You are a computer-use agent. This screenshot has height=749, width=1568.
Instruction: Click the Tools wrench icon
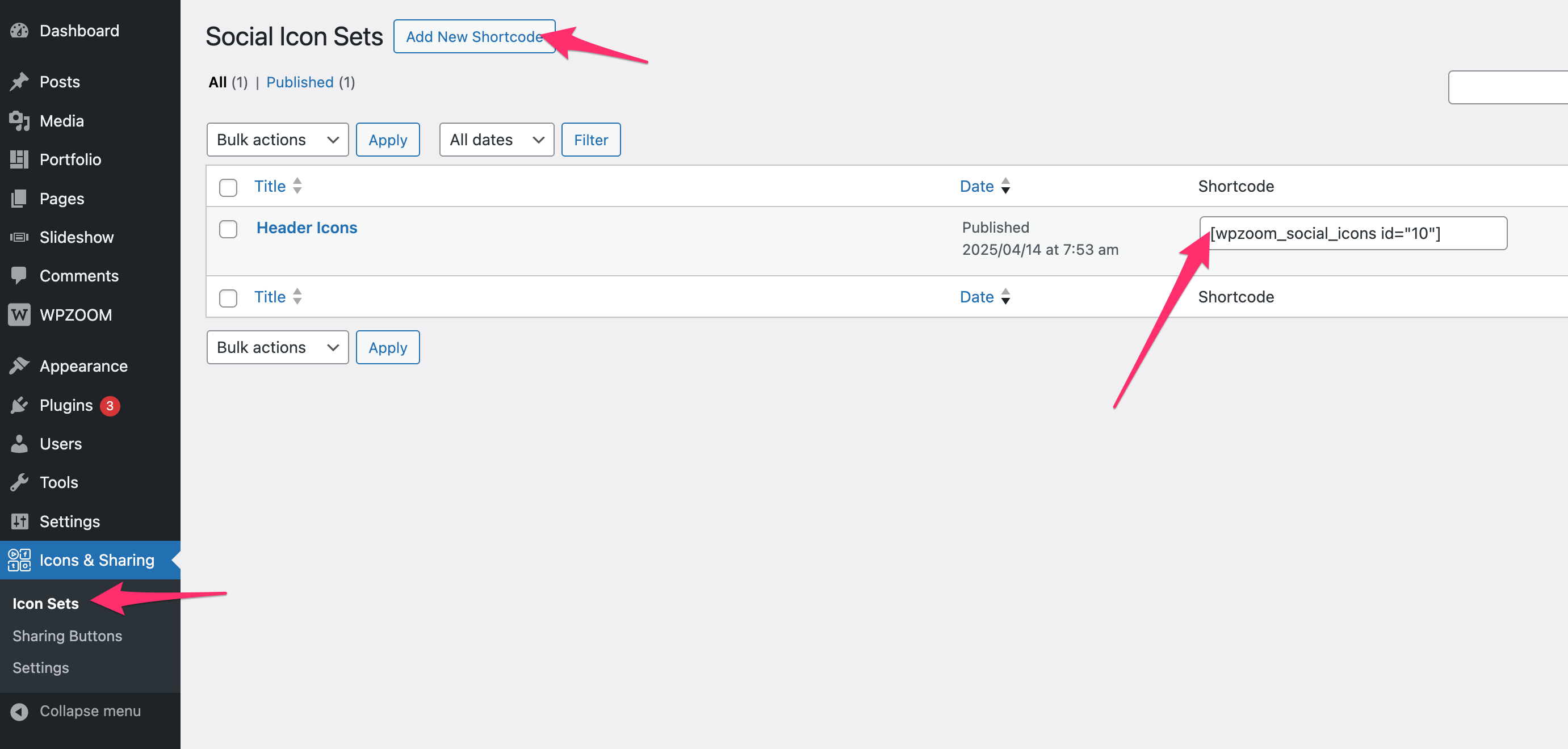pos(19,482)
